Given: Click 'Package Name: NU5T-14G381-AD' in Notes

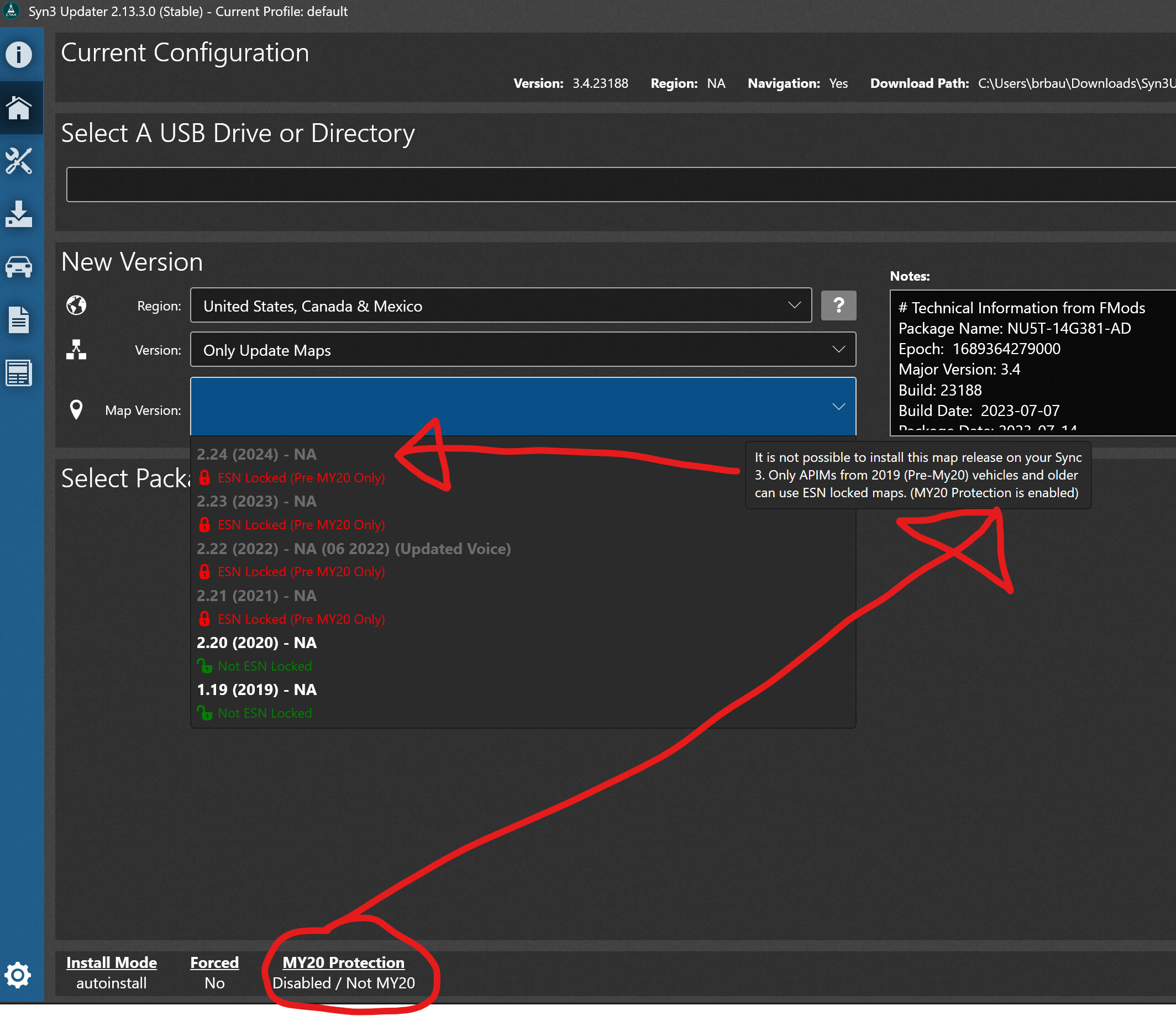Looking at the screenshot, I should click(x=1014, y=329).
